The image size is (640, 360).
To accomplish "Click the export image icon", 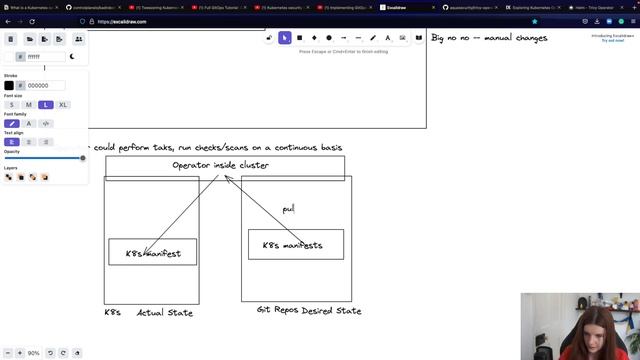I will coord(60,39).
